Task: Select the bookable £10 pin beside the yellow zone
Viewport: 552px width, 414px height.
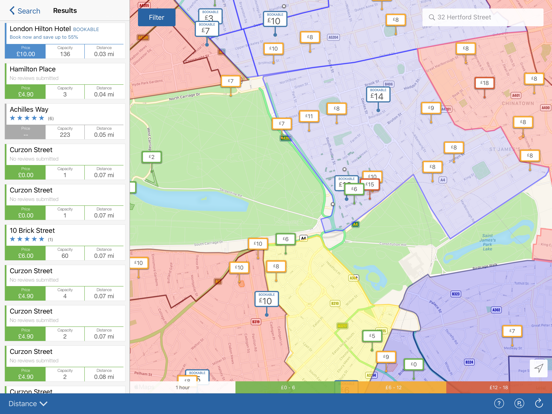Action: point(266,299)
